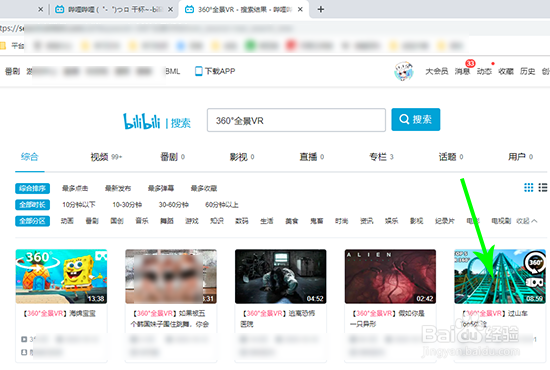The width and height of the screenshot is (550, 370).
Task: Filter by 舞蹈 category
Action: pyautogui.click(x=167, y=221)
